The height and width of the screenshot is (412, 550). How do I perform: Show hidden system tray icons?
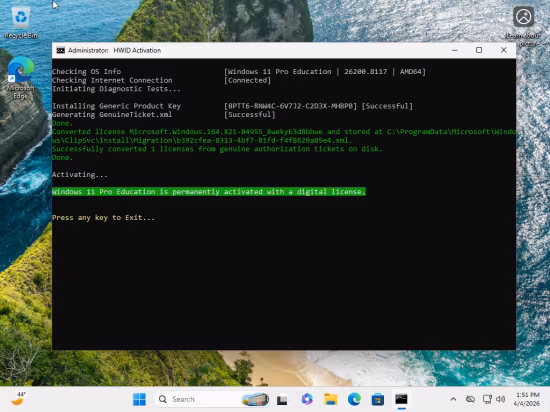point(453,399)
